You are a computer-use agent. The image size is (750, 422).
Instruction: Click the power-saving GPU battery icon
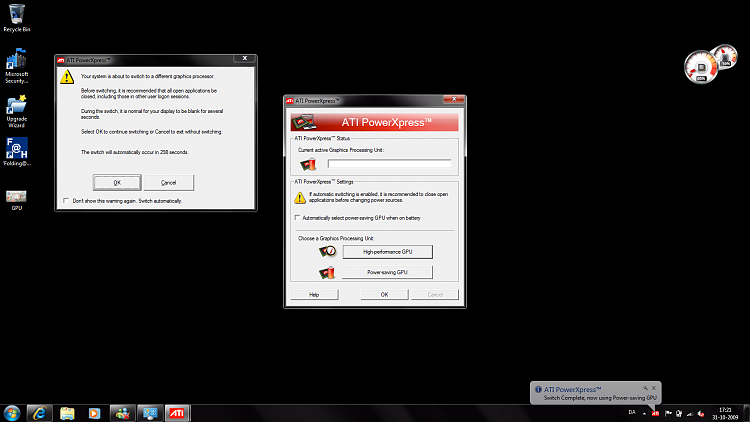[x=327, y=272]
